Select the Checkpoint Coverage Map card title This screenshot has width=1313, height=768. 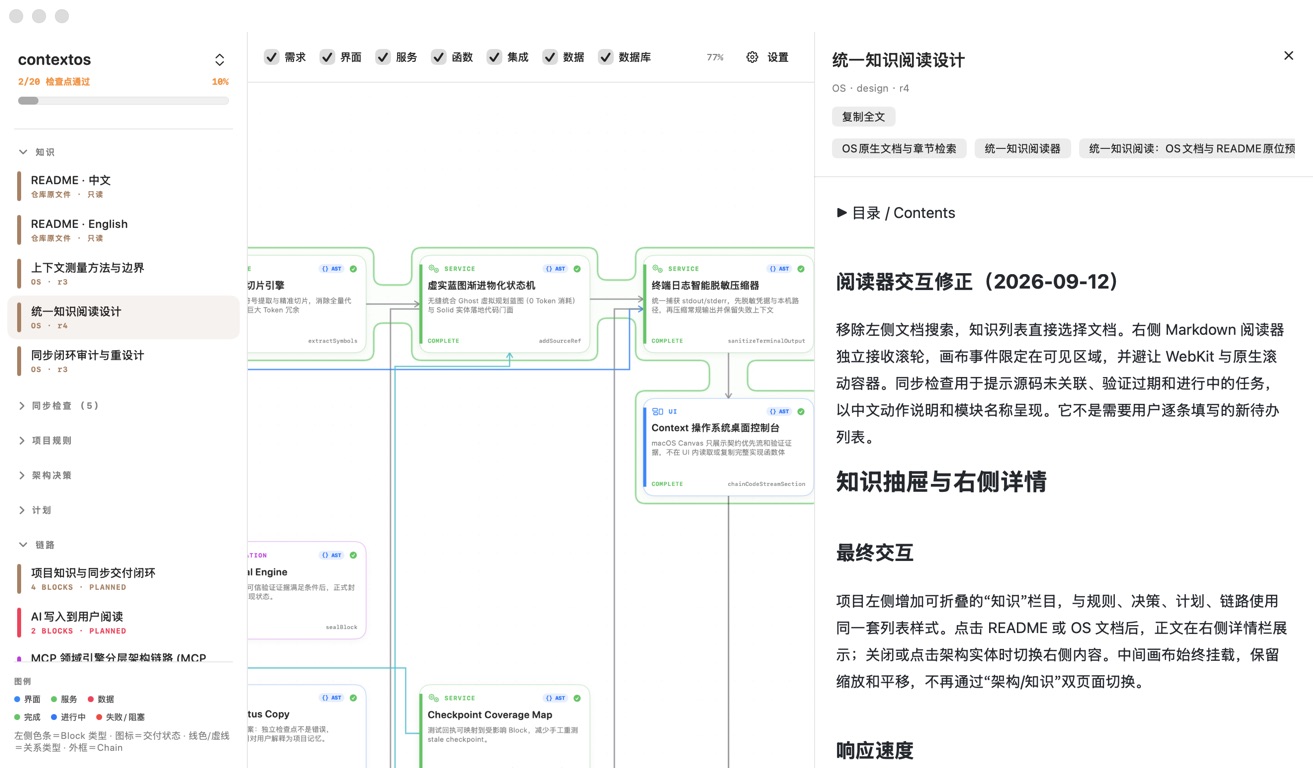[489, 715]
